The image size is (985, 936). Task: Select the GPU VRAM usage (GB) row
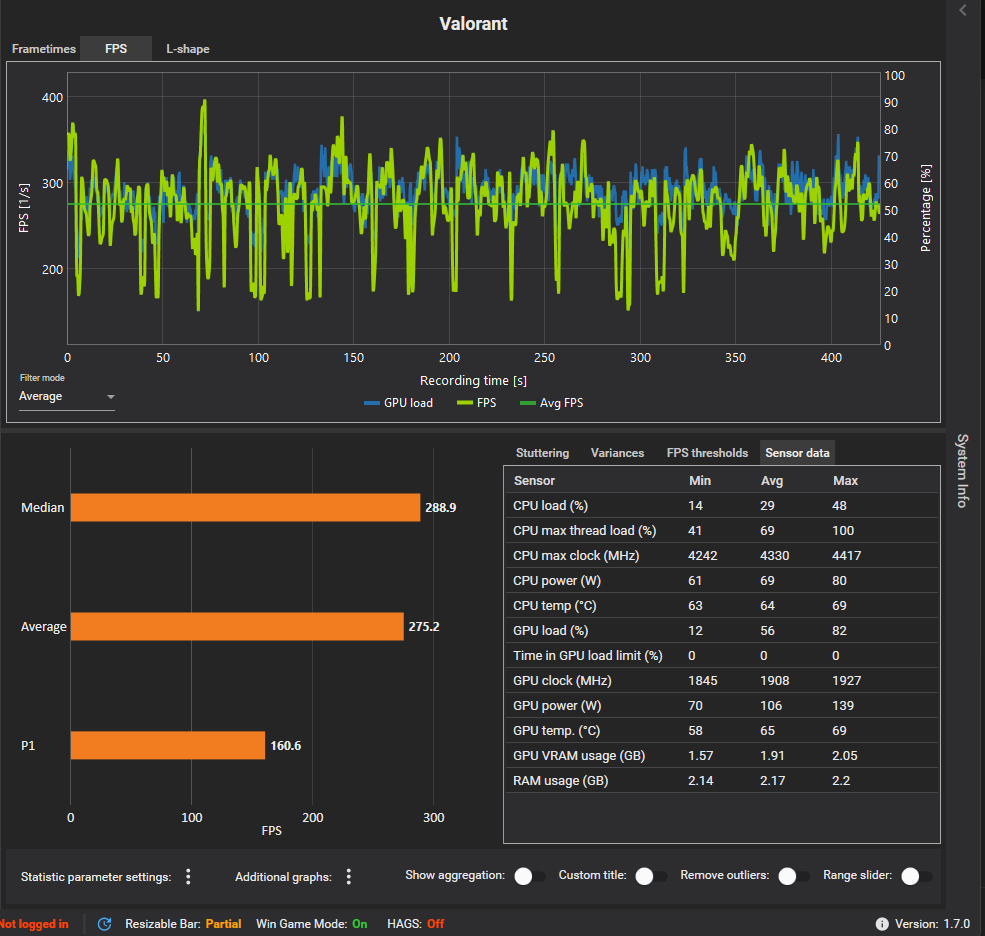coord(722,756)
